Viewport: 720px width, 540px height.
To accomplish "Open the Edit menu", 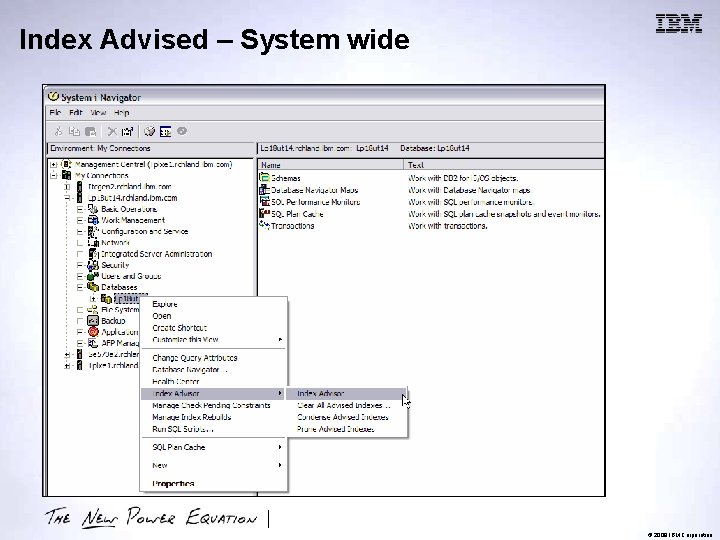I will pyautogui.click(x=76, y=112).
